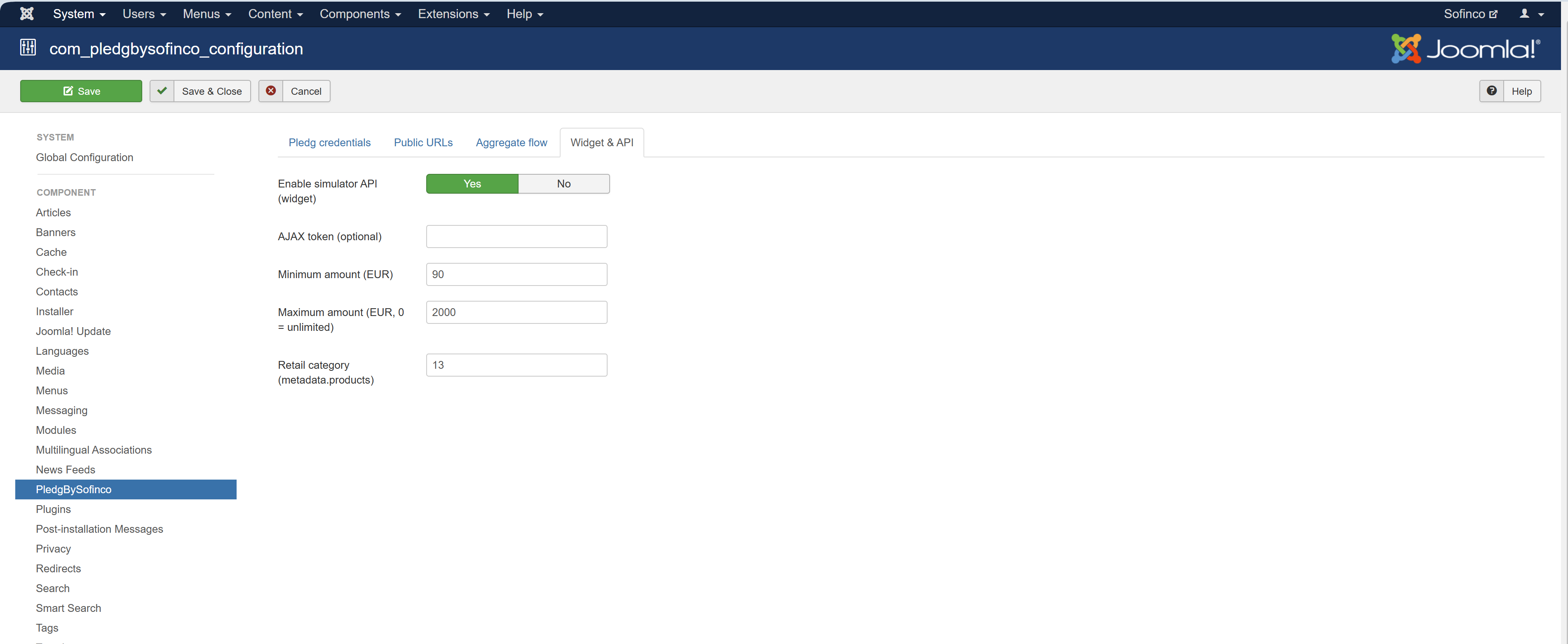Click the large Joomla! brand logo
The image size is (1568, 644).
click(x=1466, y=48)
